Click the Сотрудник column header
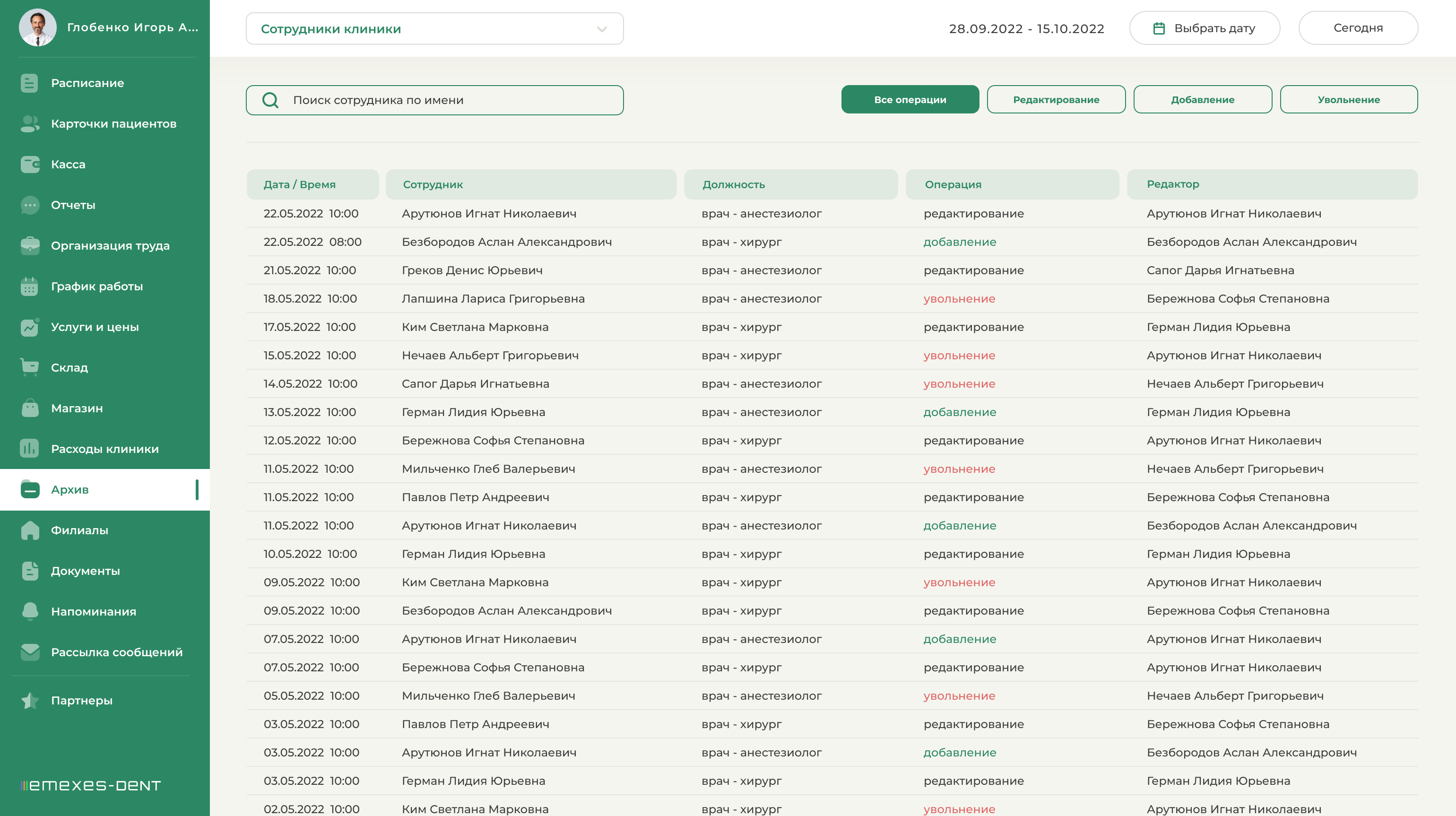Viewport: 1456px width, 816px height. click(x=531, y=184)
